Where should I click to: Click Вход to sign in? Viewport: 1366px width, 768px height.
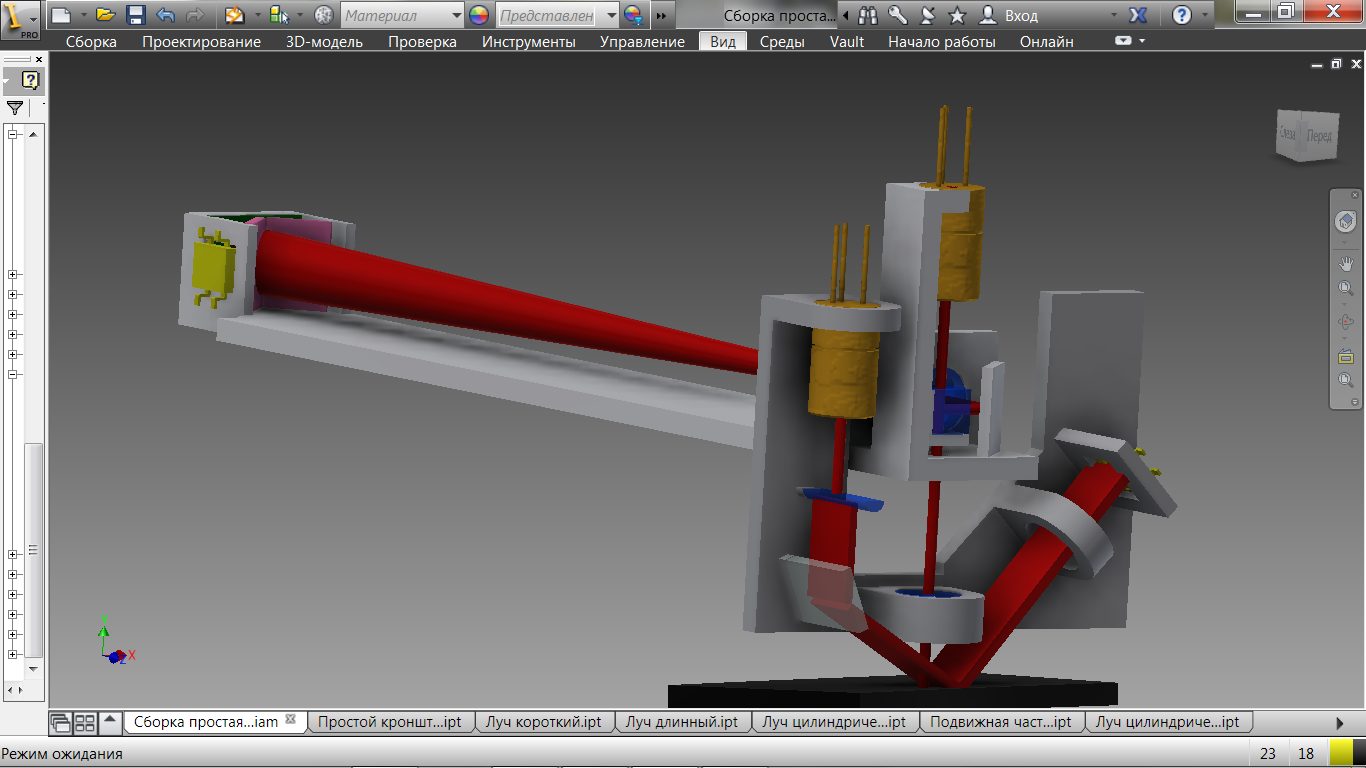point(1020,16)
